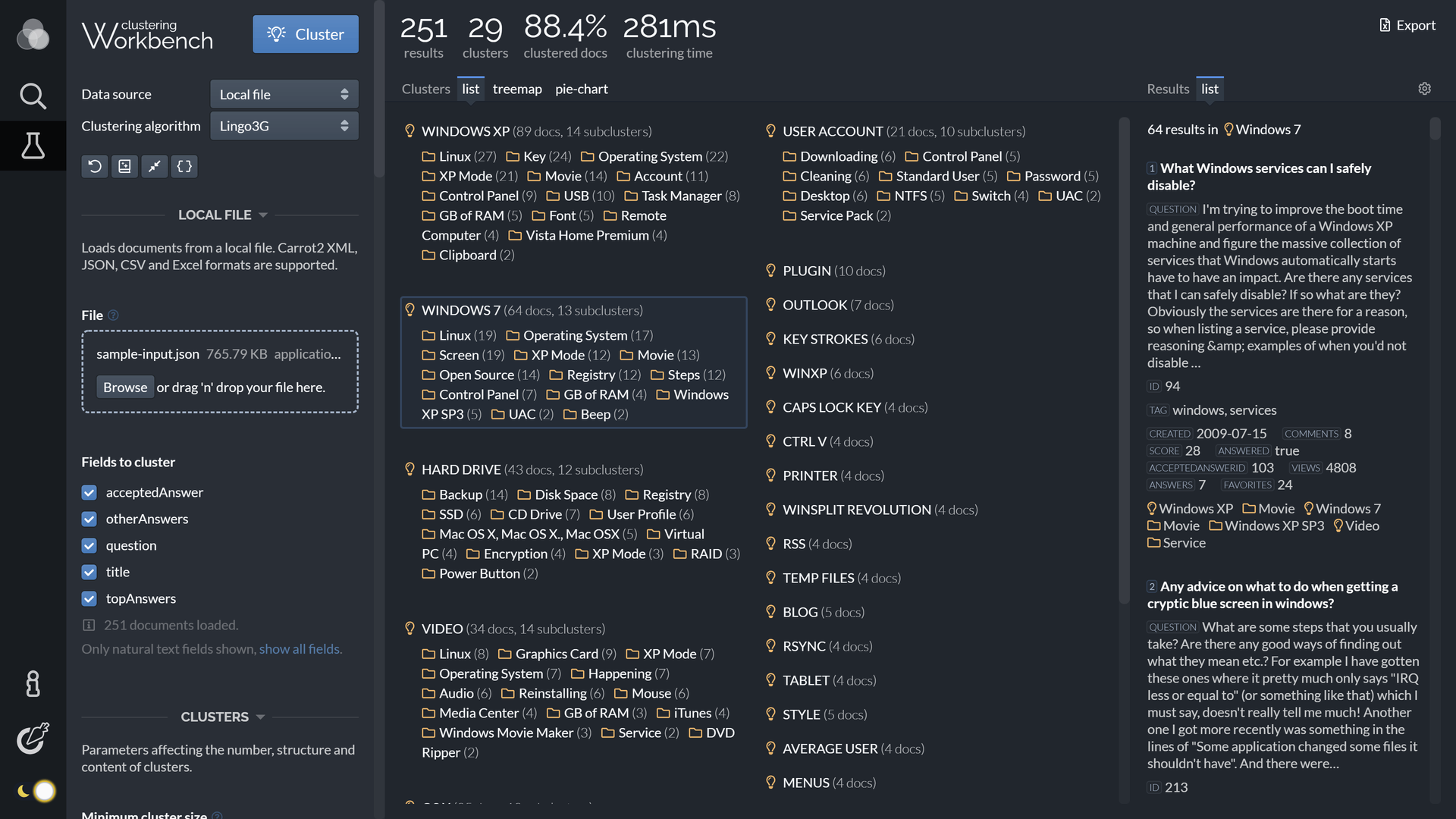Switch clusters view to list tab

pos(470,89)
